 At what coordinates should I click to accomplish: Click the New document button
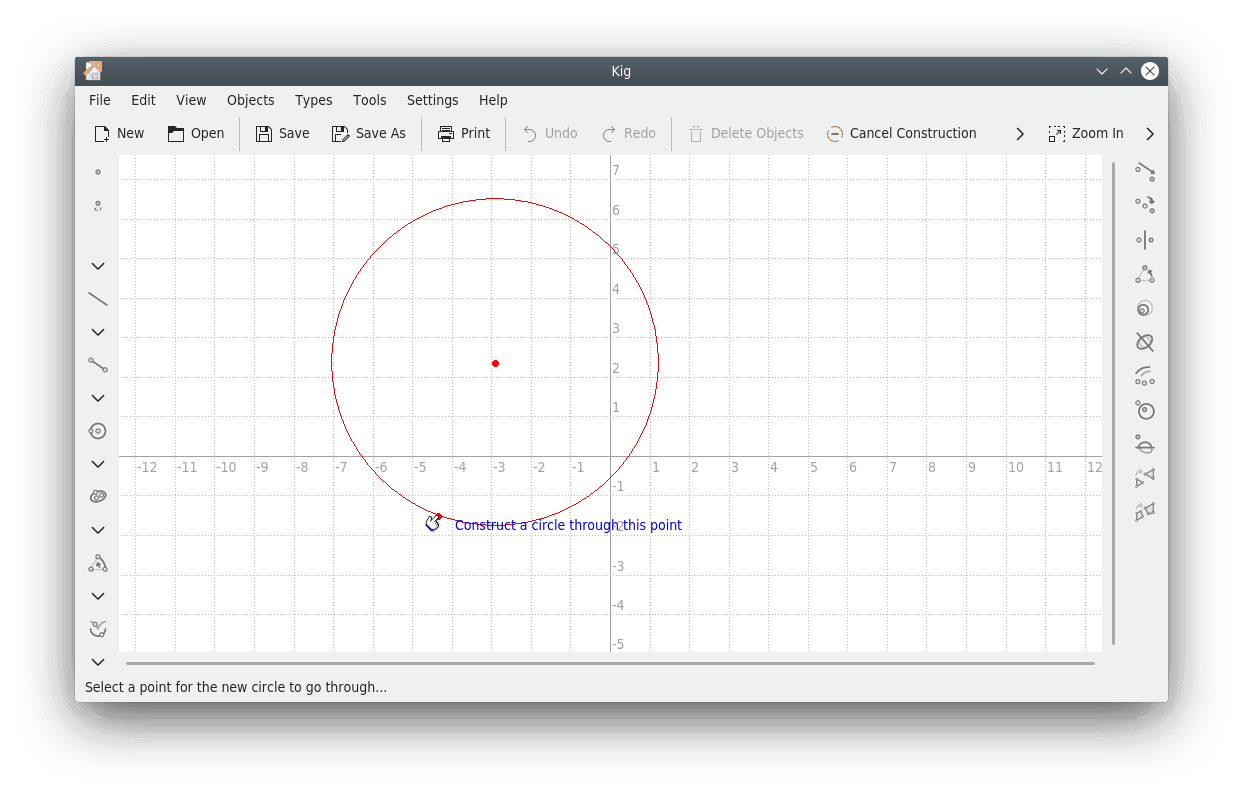[119, 134]
